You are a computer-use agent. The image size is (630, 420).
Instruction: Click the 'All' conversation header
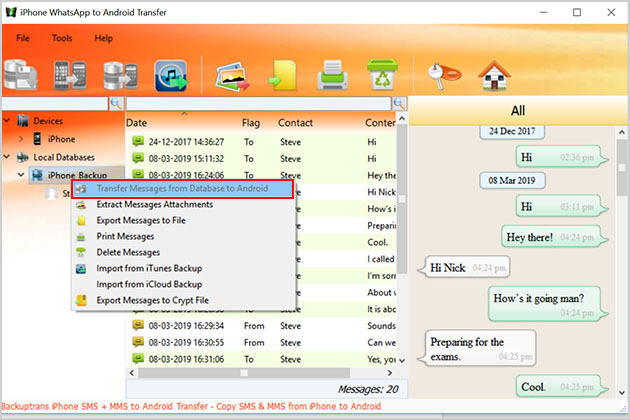pos(518,111)
